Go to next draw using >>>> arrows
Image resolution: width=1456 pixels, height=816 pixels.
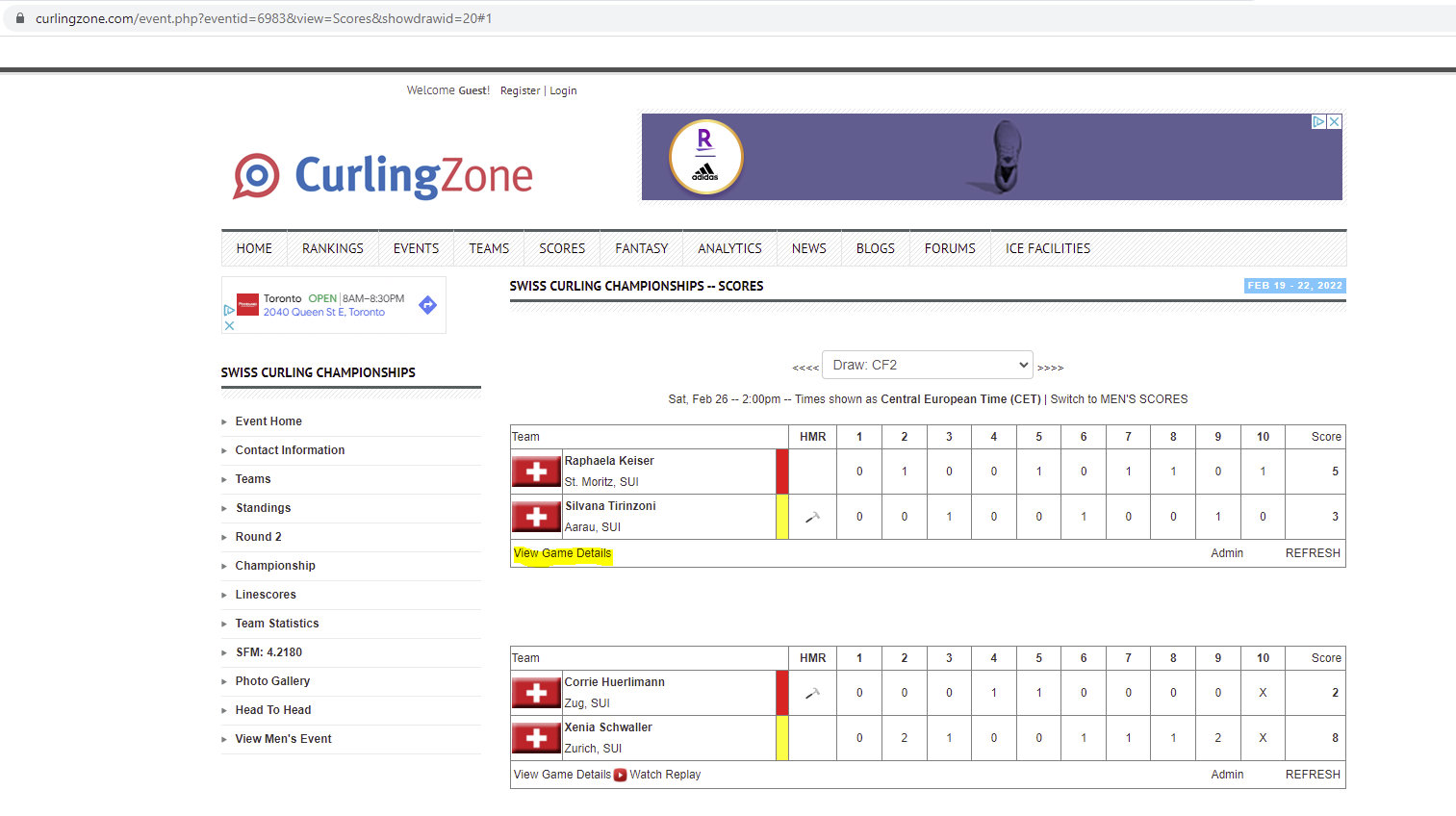click(x=1050, y=368)
